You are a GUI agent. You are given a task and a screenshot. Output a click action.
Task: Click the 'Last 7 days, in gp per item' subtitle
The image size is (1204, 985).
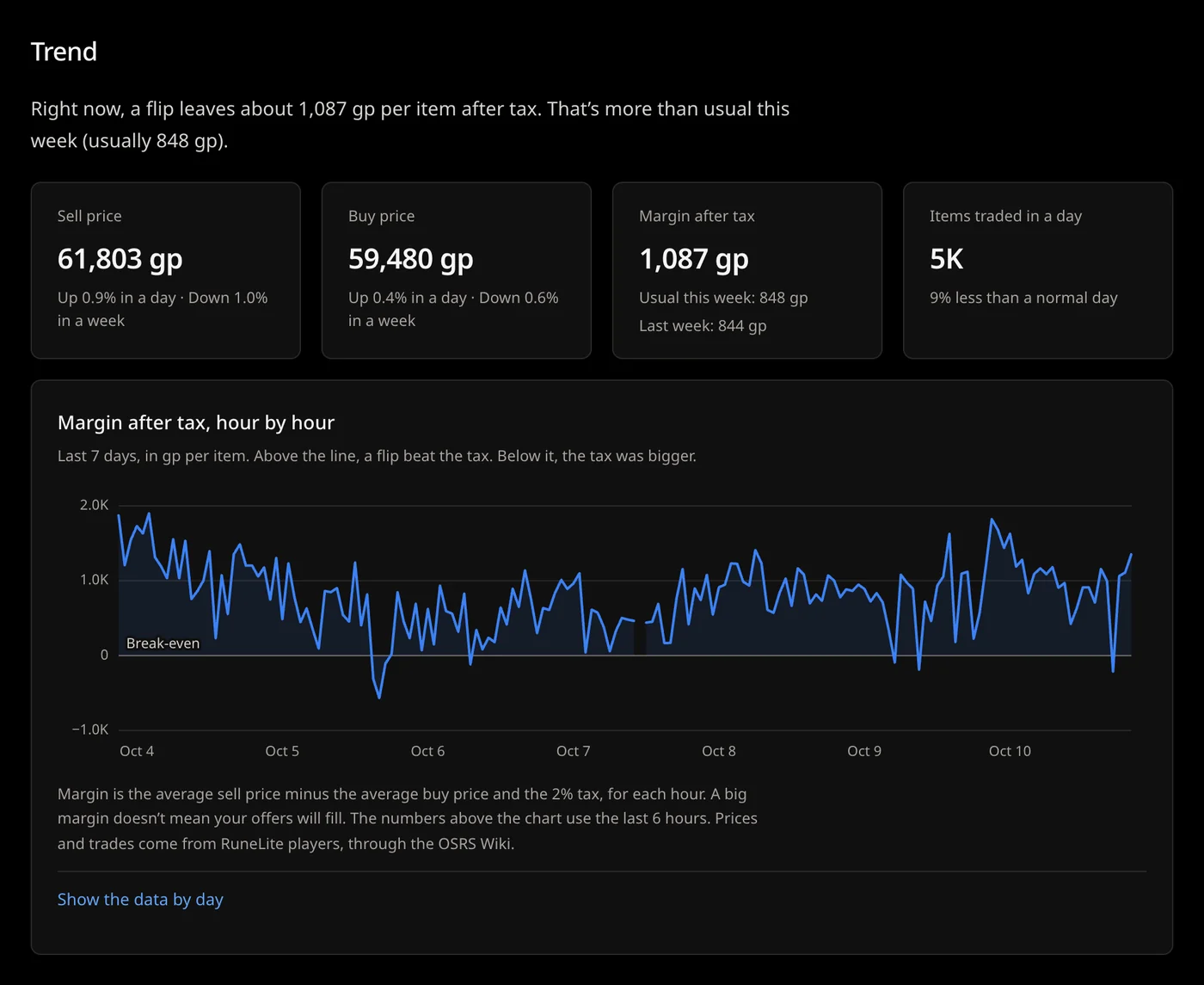coord(377,456)
